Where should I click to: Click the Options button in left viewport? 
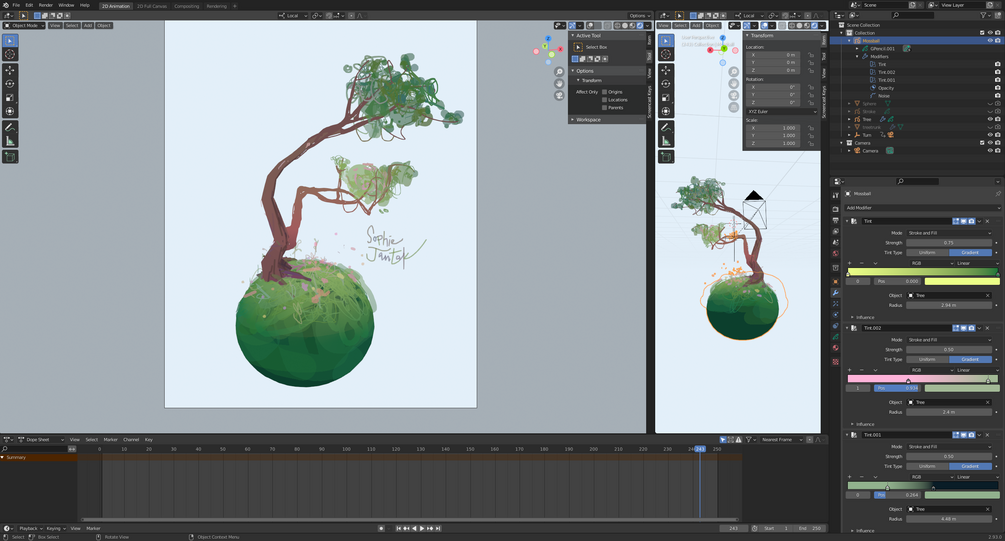point(640,15)
